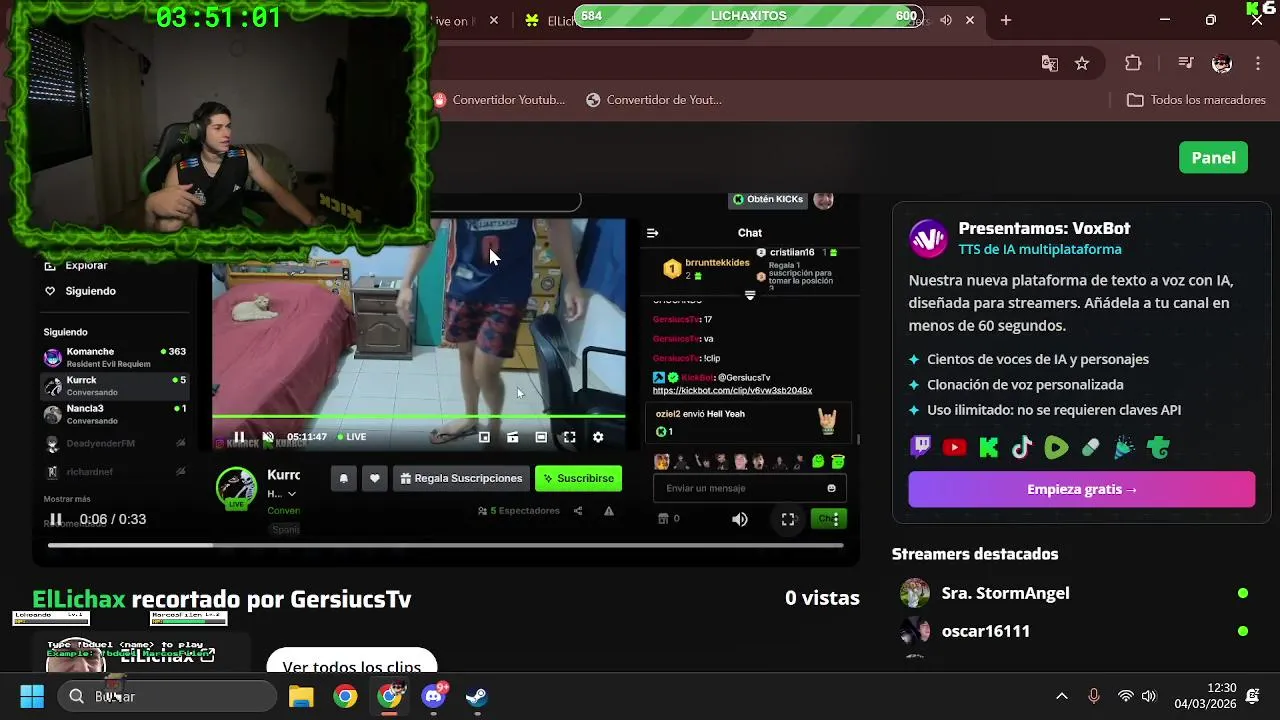This screenshot has height=720, width=1280.
Task: Open Komanche channel in Siguiendo list
Action: pos(115,357)
